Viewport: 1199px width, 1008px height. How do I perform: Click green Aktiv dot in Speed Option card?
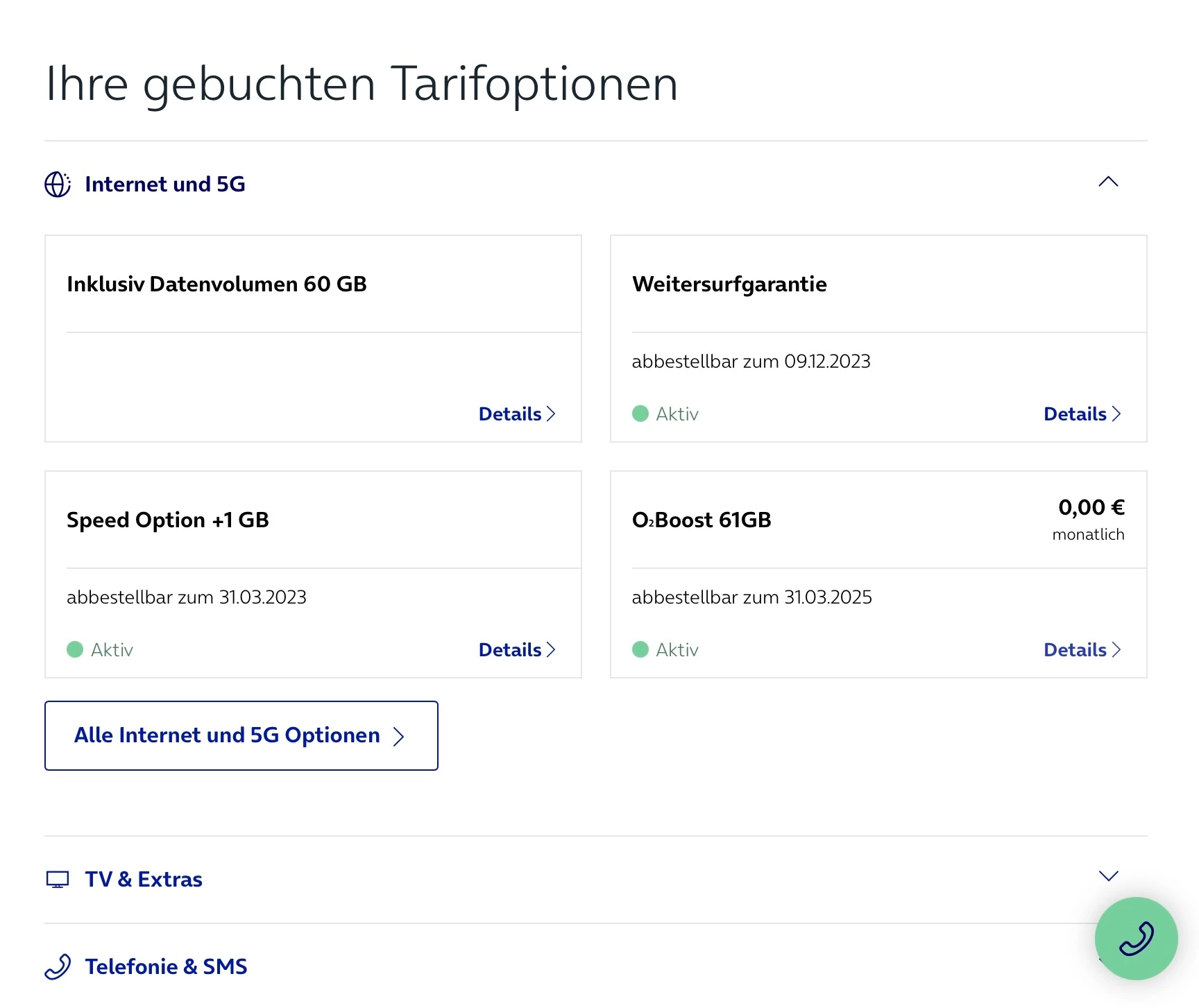(75, 650)
